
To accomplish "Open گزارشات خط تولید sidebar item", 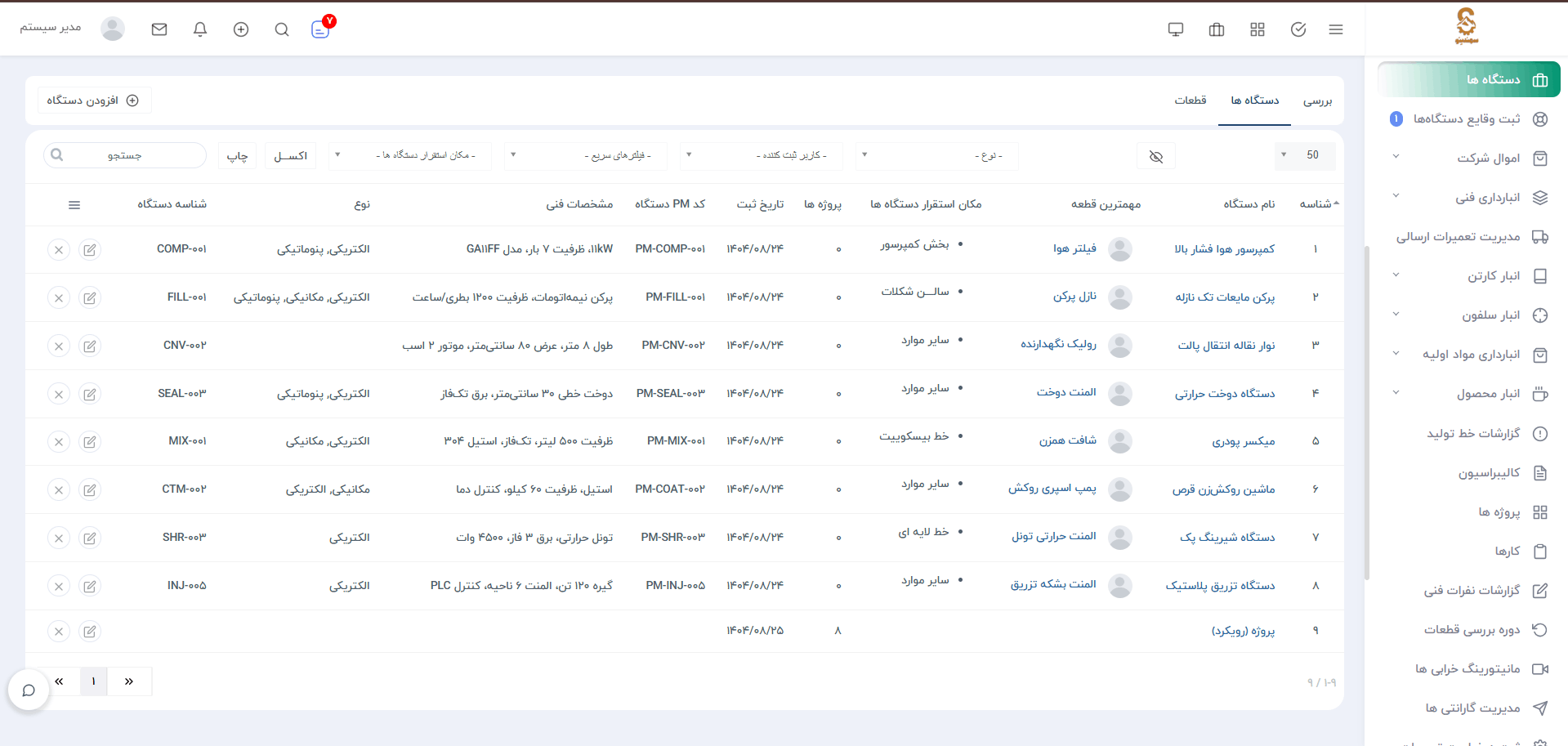I will (x=1469, y=434).
